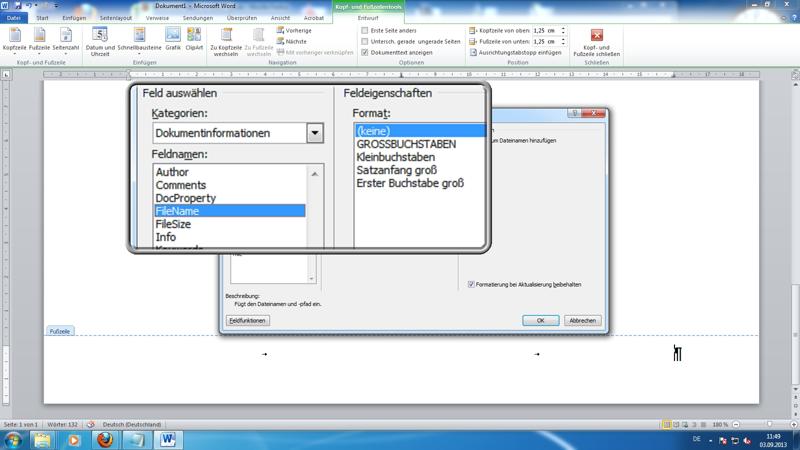The height and width of the screenshot is (450, 800).
Task: Insert ClipArt
Action: tap(194, 39)
